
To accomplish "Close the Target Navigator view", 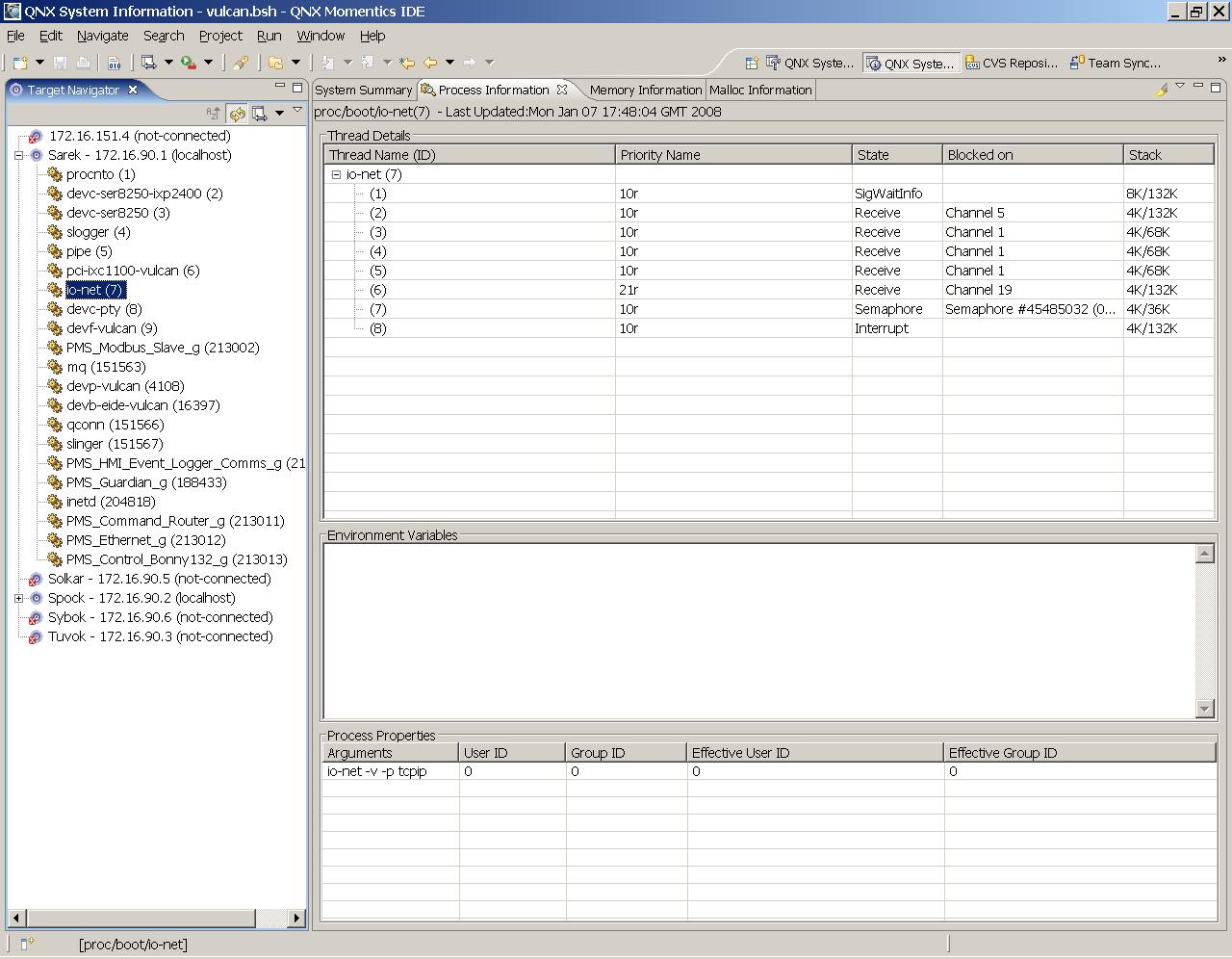I will (133, 90).
